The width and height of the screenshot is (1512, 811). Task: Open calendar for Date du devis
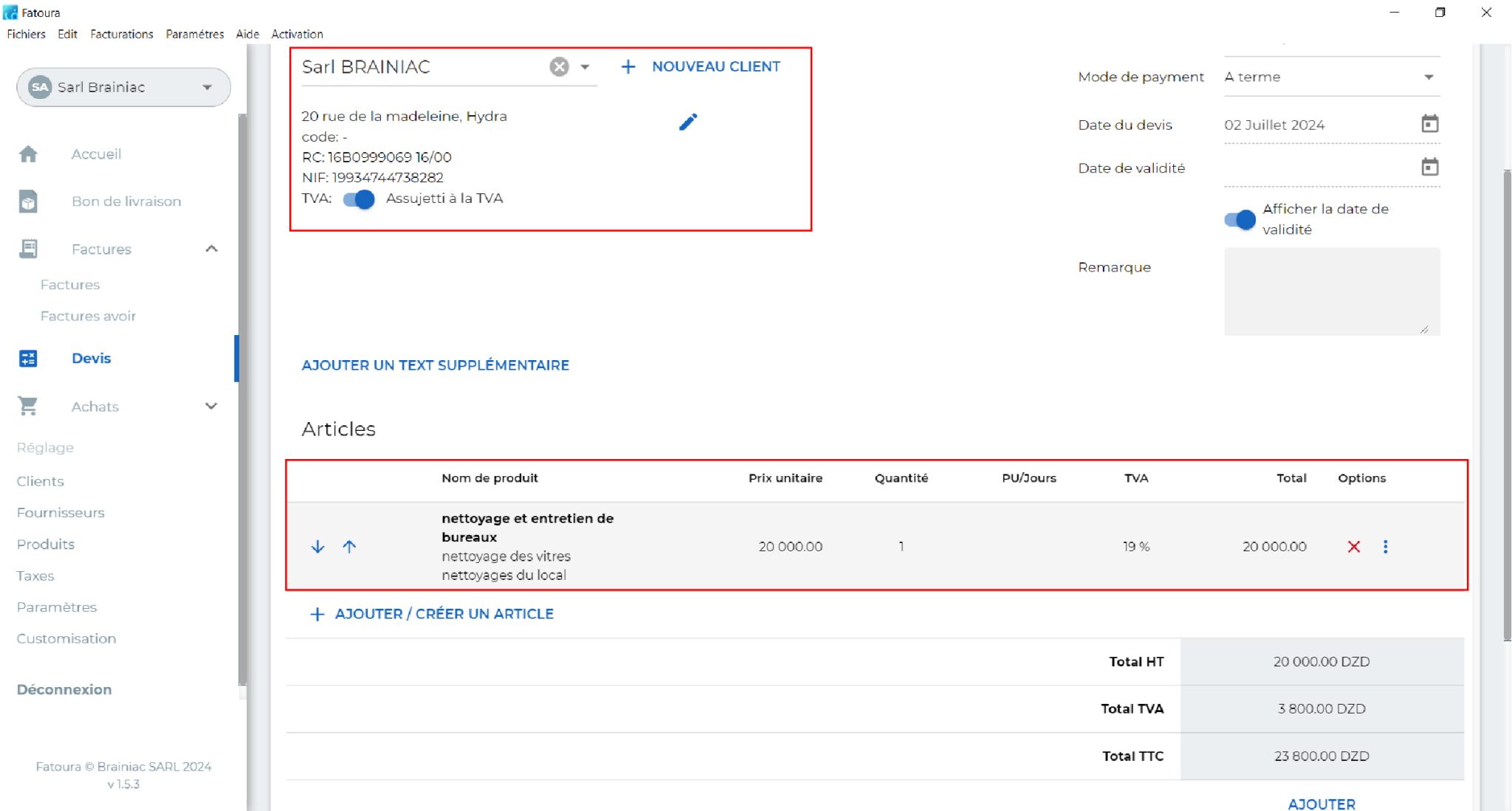(1429, 124)
